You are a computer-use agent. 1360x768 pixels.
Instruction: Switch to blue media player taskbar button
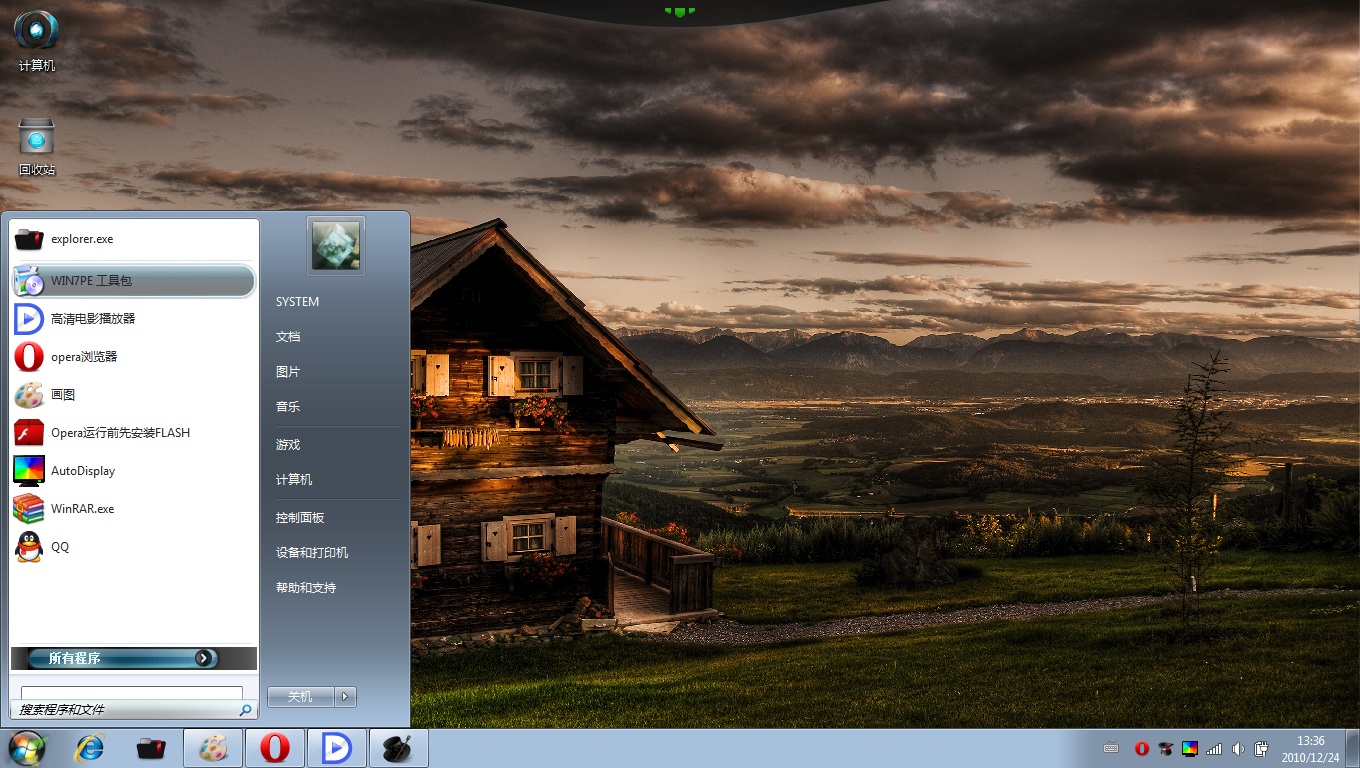337,748
